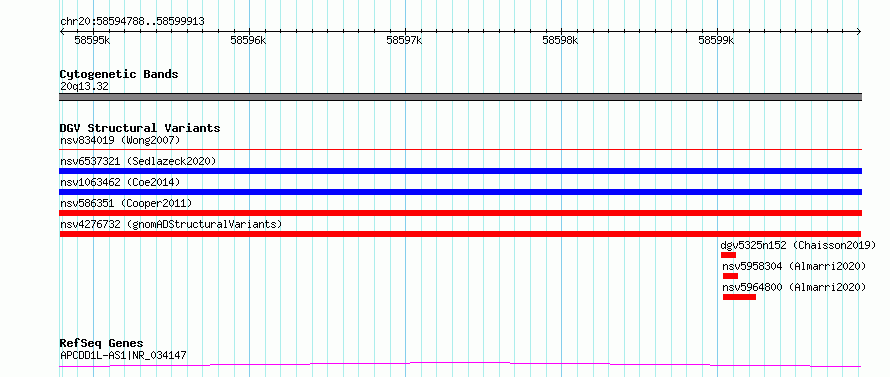Viewport: 890px width, 377px height.
Task: Click the RefSeq Genes track title
Action: (x=102, y=344)
